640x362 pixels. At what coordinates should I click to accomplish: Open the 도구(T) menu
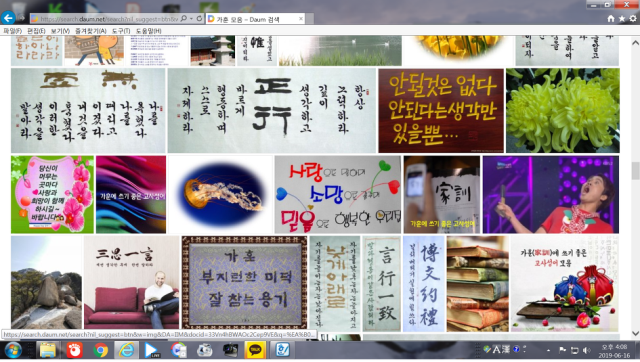click(x=121, y=31)
